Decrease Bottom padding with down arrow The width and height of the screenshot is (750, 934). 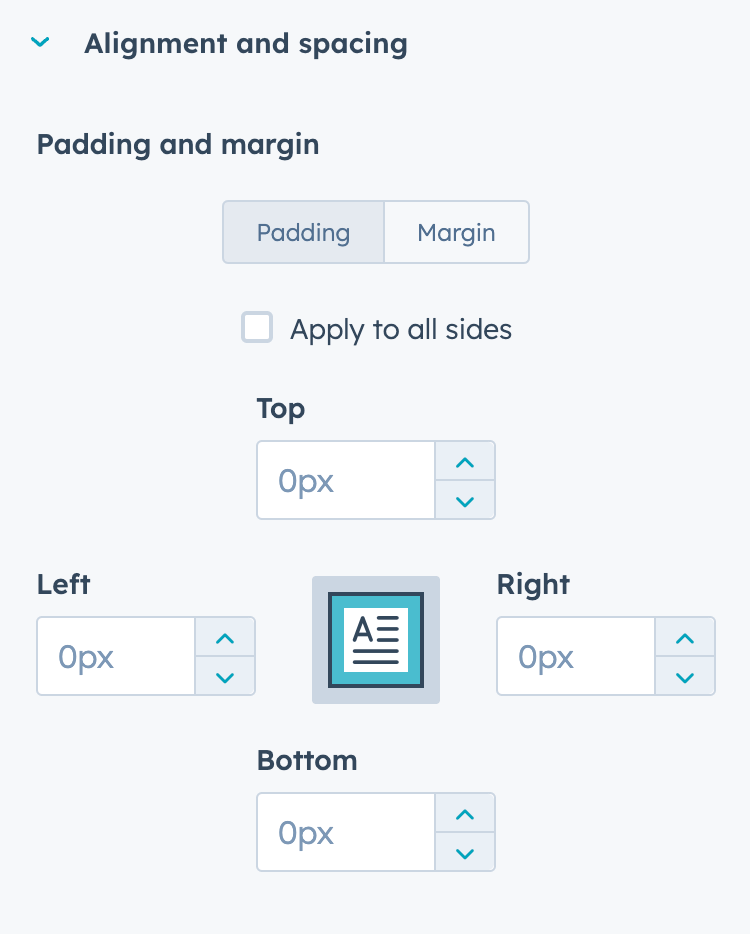pyautogui.click(x=464, y=852)
